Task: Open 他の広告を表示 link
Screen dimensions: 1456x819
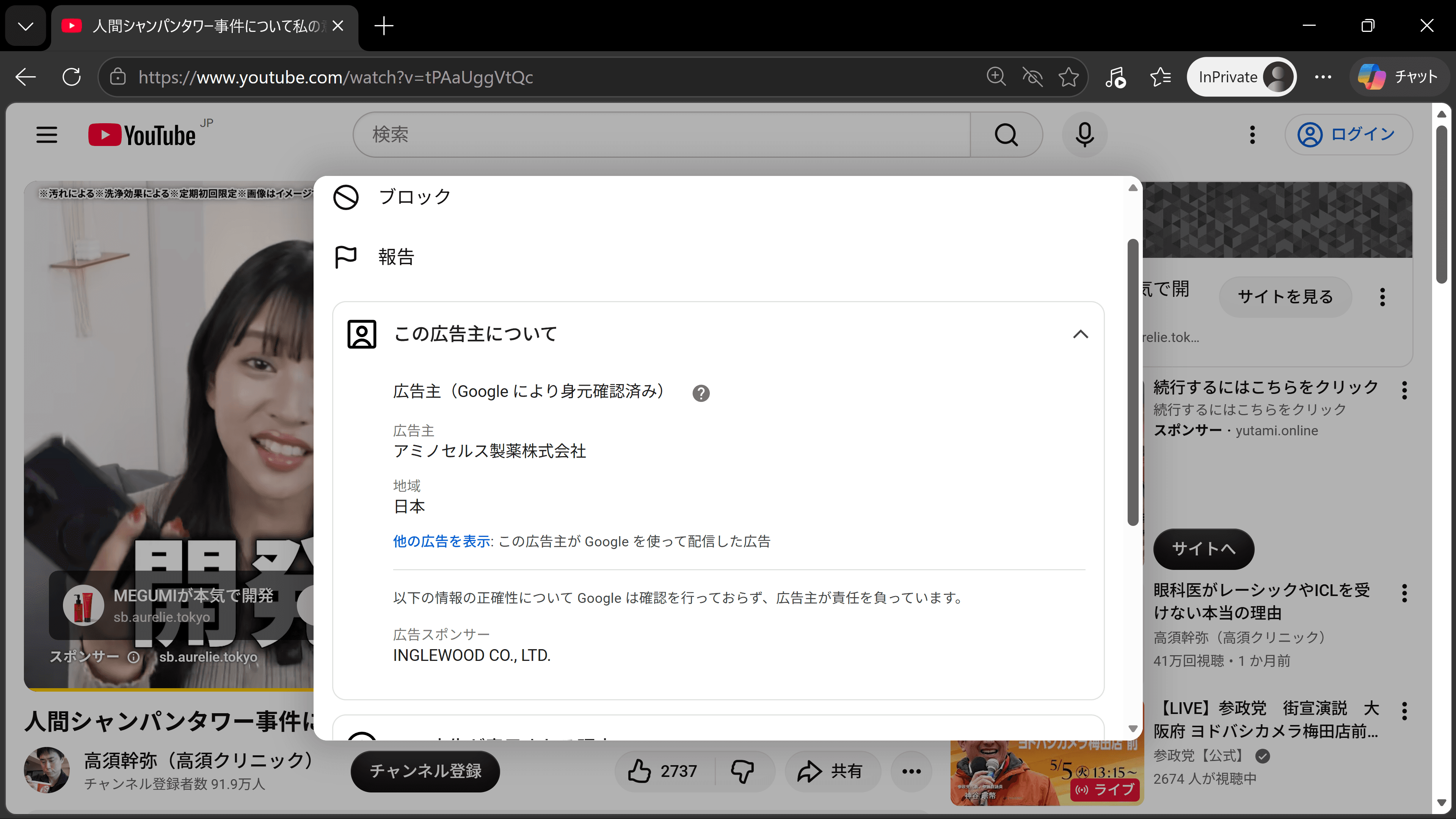Action: (x=441, y=541)
